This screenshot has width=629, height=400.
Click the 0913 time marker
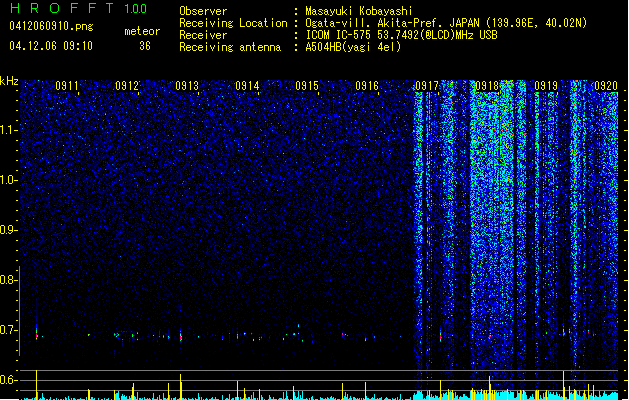coord(187,86)
